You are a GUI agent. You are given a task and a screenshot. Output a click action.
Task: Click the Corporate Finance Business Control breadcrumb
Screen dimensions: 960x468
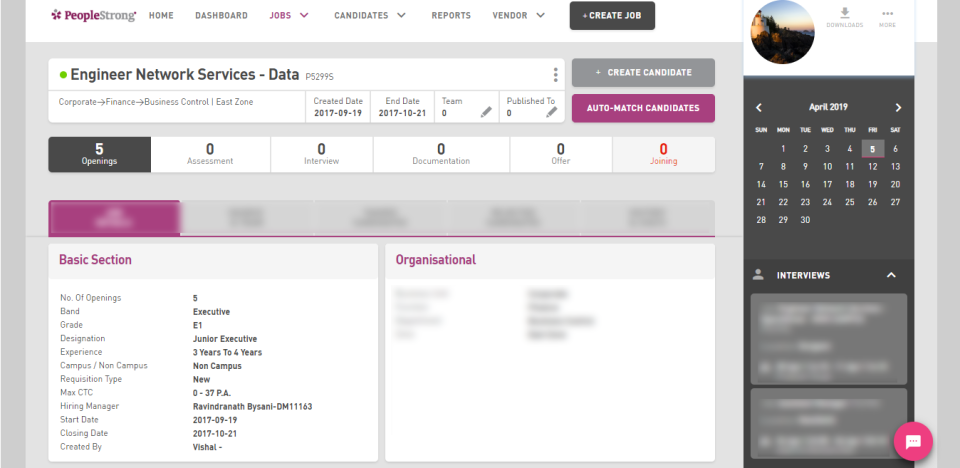156,102
